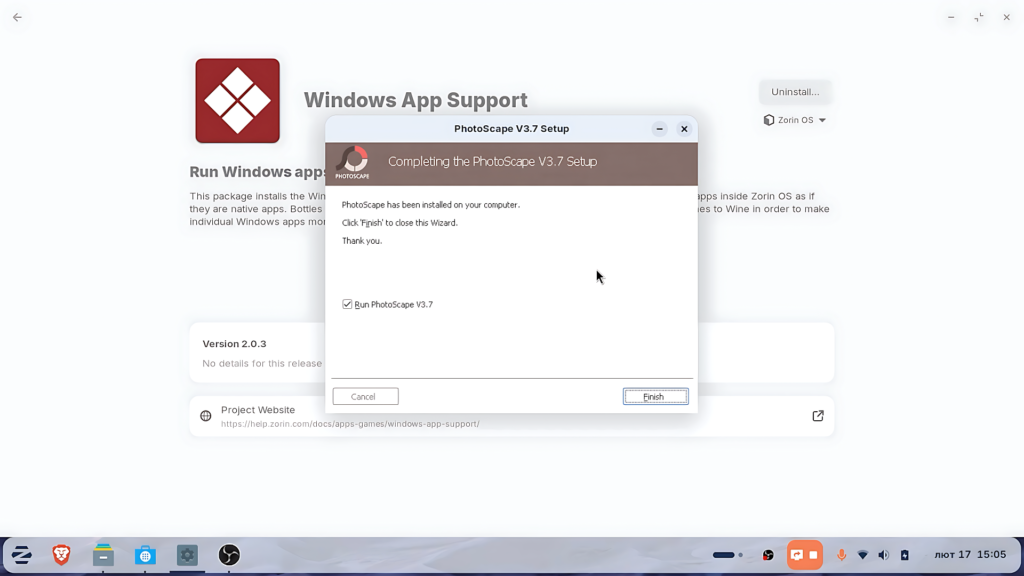This screenshot has width=1024, height=576.
Task: Open the Zorin menu in taskbar
Action: point(22,555)
